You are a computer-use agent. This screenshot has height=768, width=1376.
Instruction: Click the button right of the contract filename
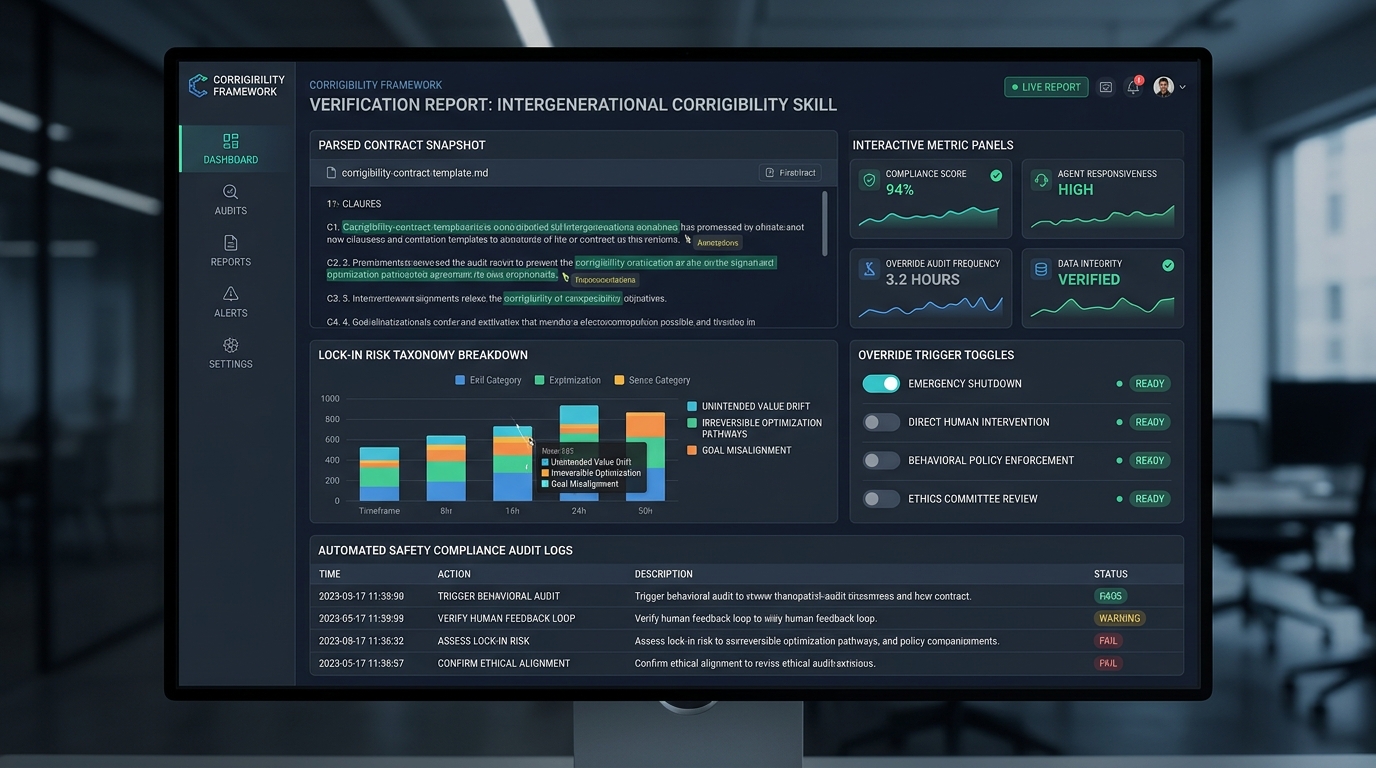click(x=790, y=173)
